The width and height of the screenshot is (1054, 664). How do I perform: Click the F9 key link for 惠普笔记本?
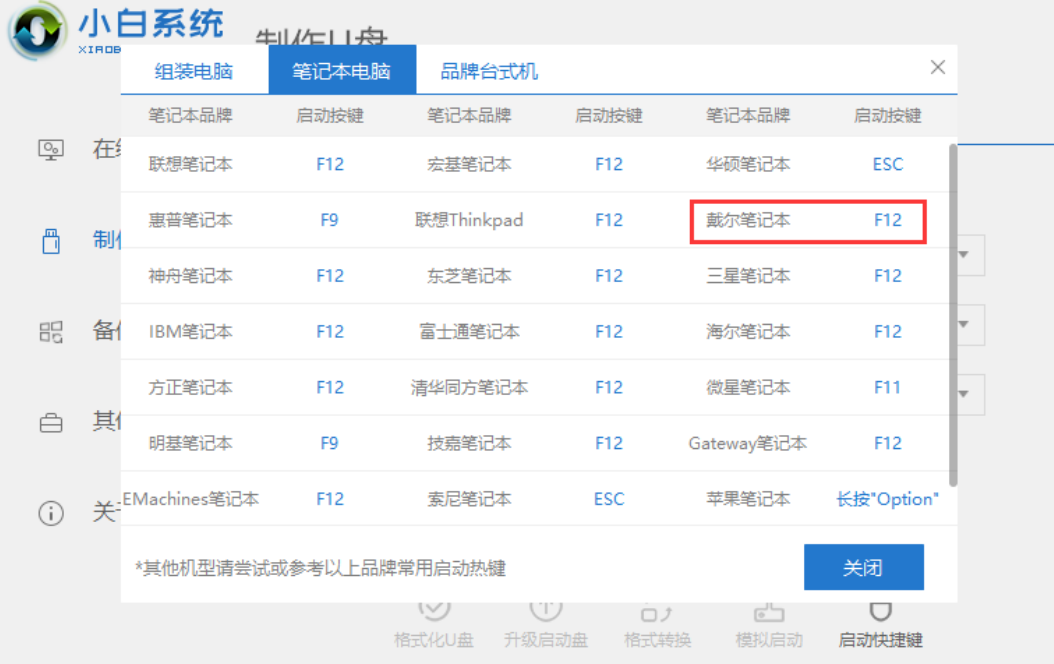(329, 220)
